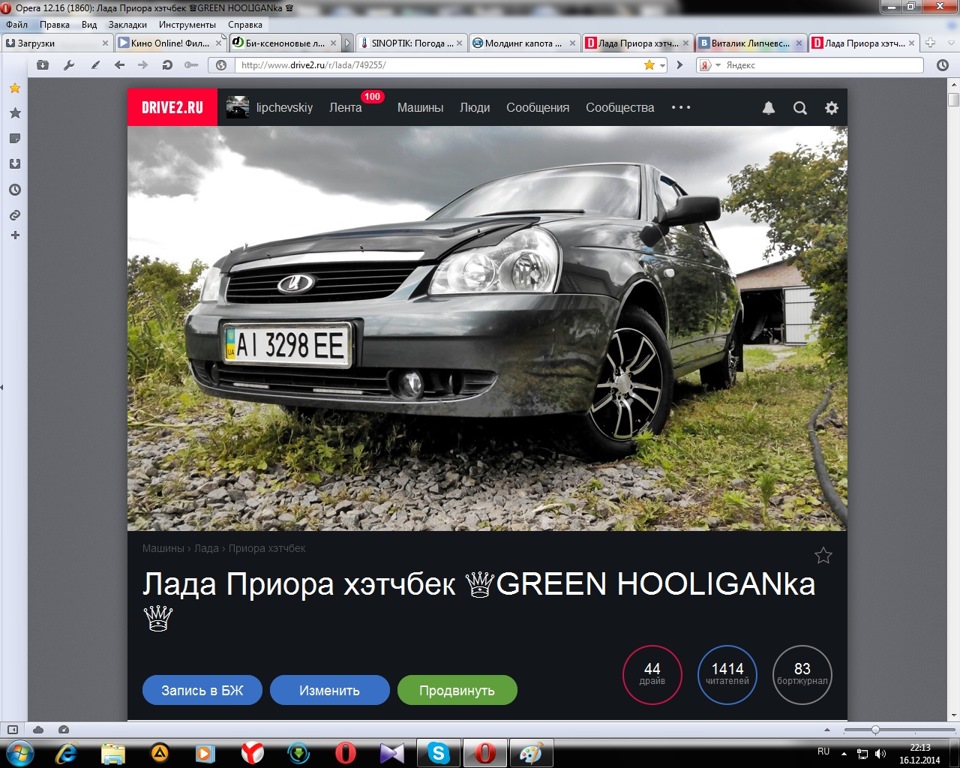This screenshot has width=960, height=768.
Task: Add a new panel with plus icon
Action: click(x=15, y=235)
